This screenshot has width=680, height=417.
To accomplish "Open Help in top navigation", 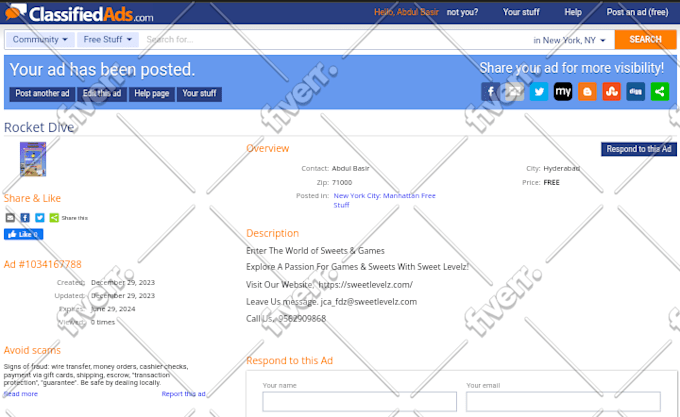I will click(x=573, y=12).
